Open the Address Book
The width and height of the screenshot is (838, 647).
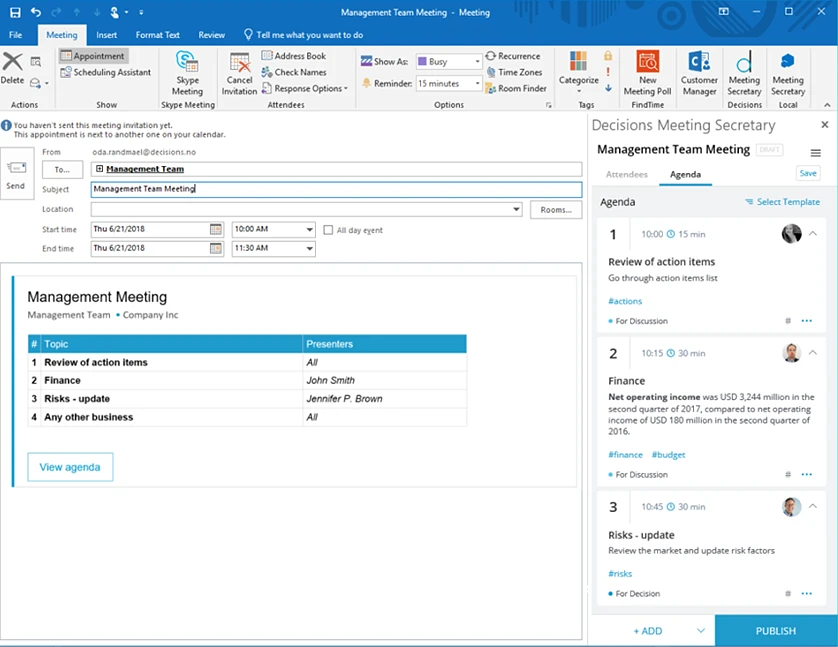pos(293,56)
